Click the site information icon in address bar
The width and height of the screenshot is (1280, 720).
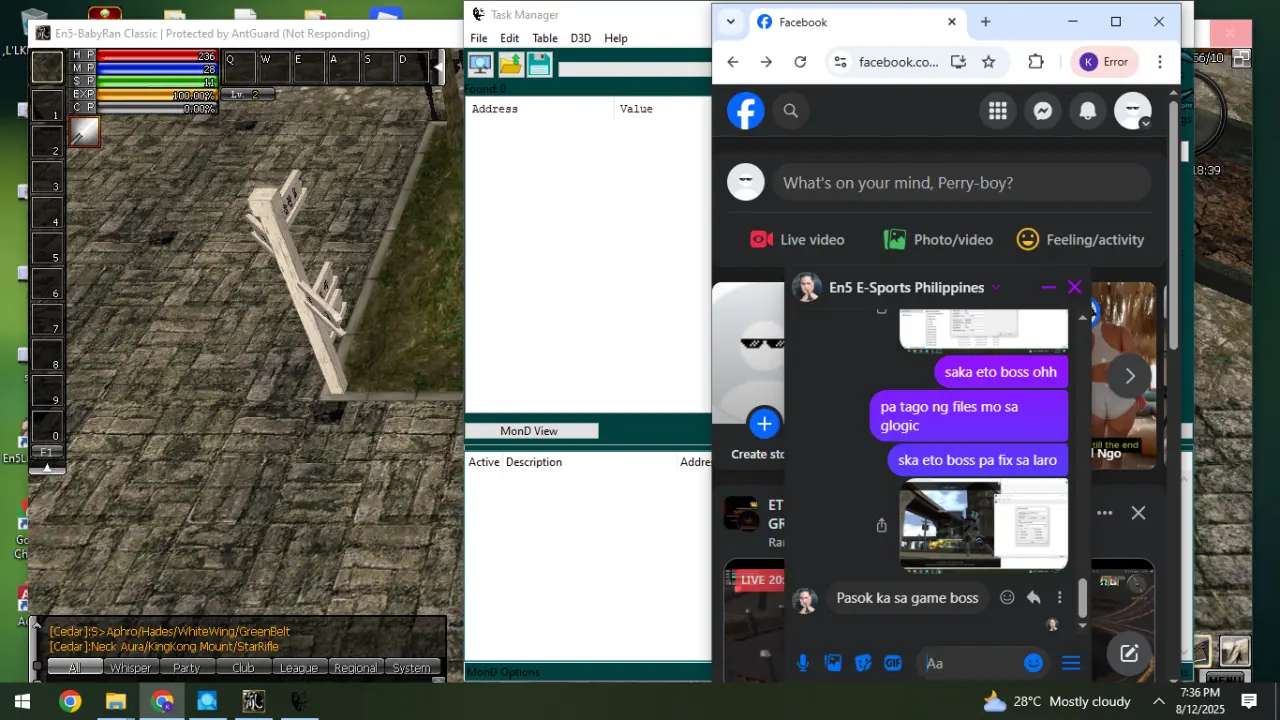coord(841,62)
